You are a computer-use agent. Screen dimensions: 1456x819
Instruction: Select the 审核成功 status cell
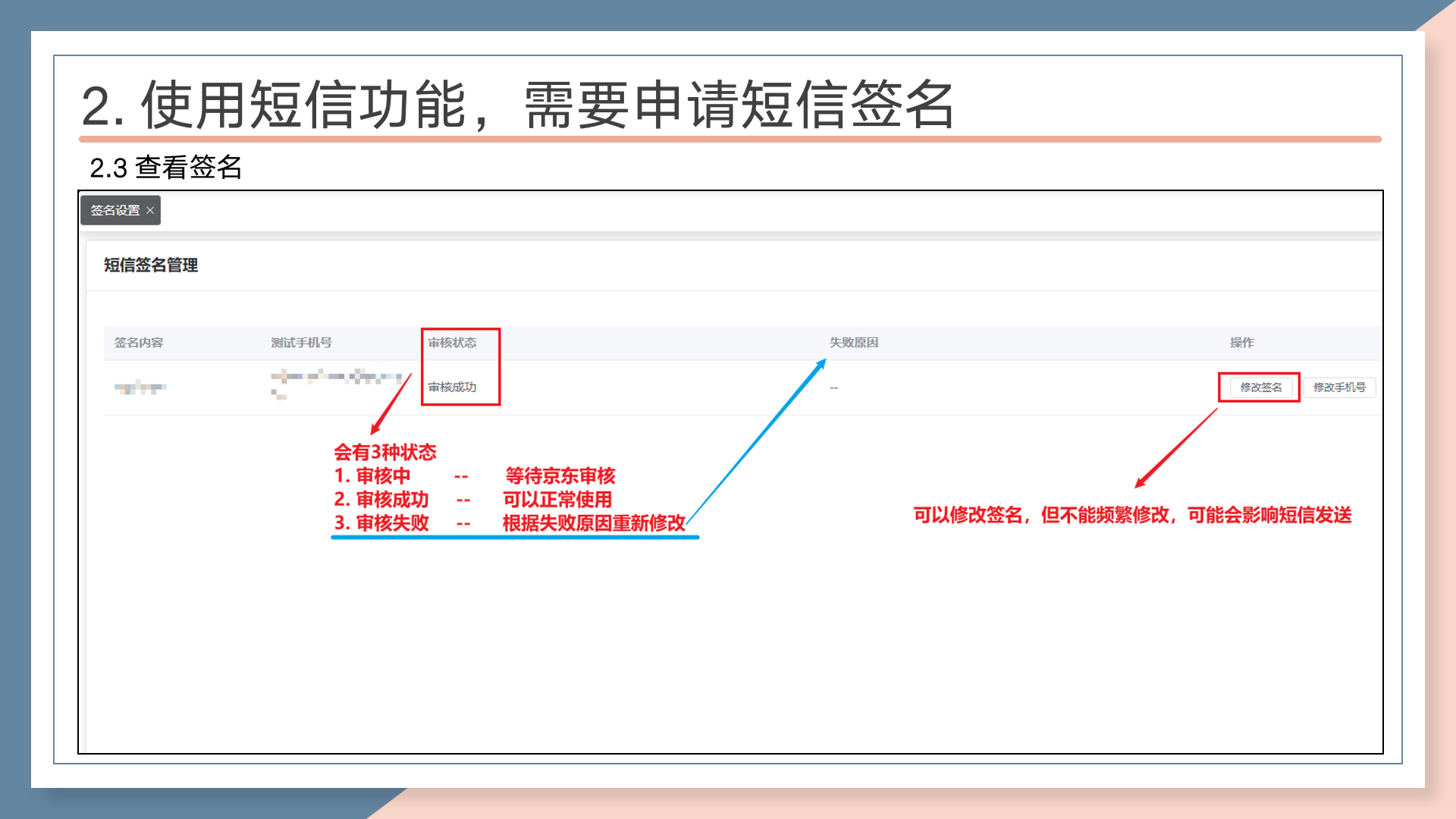tap(452, 388)
